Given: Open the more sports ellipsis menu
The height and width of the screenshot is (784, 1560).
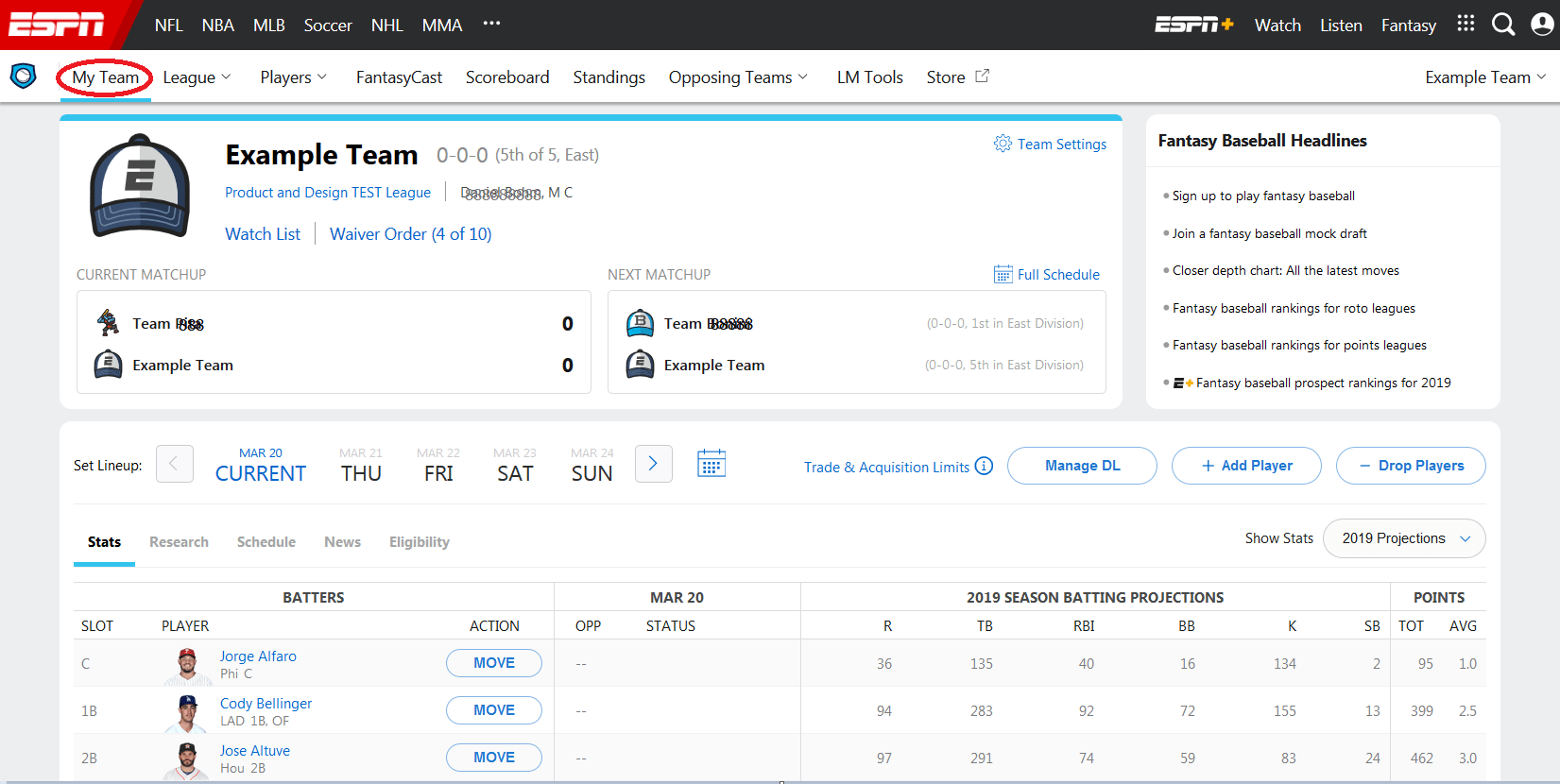Looking at the screenshot, I should point(491,24).
